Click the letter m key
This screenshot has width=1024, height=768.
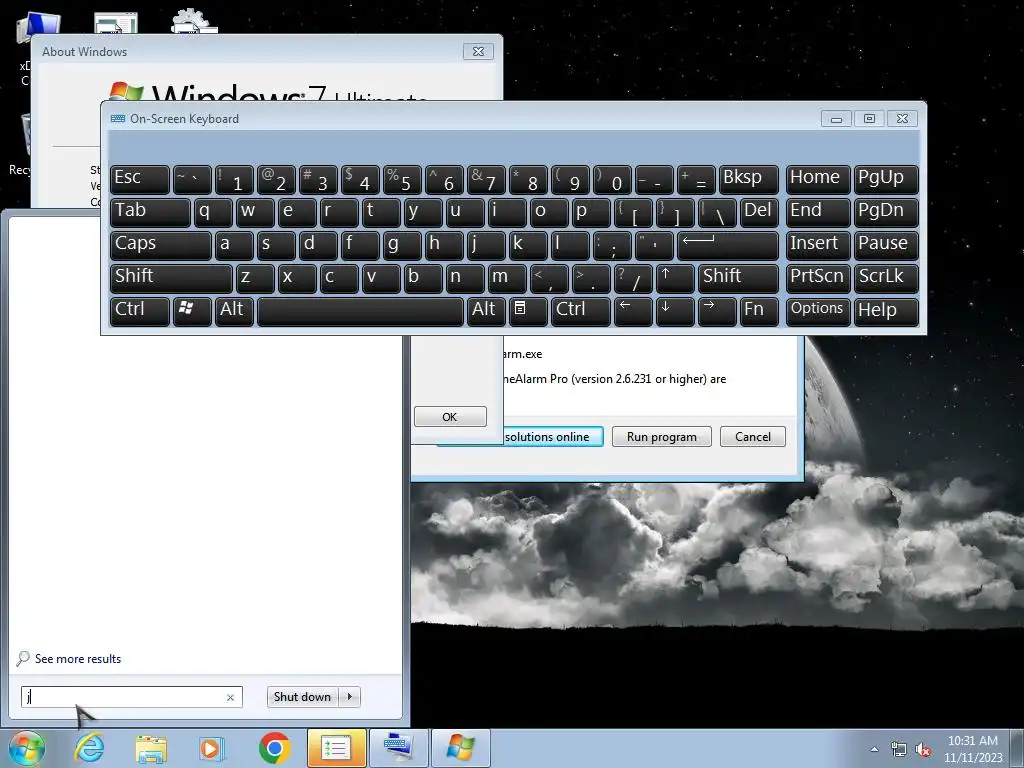click(507, 278)
